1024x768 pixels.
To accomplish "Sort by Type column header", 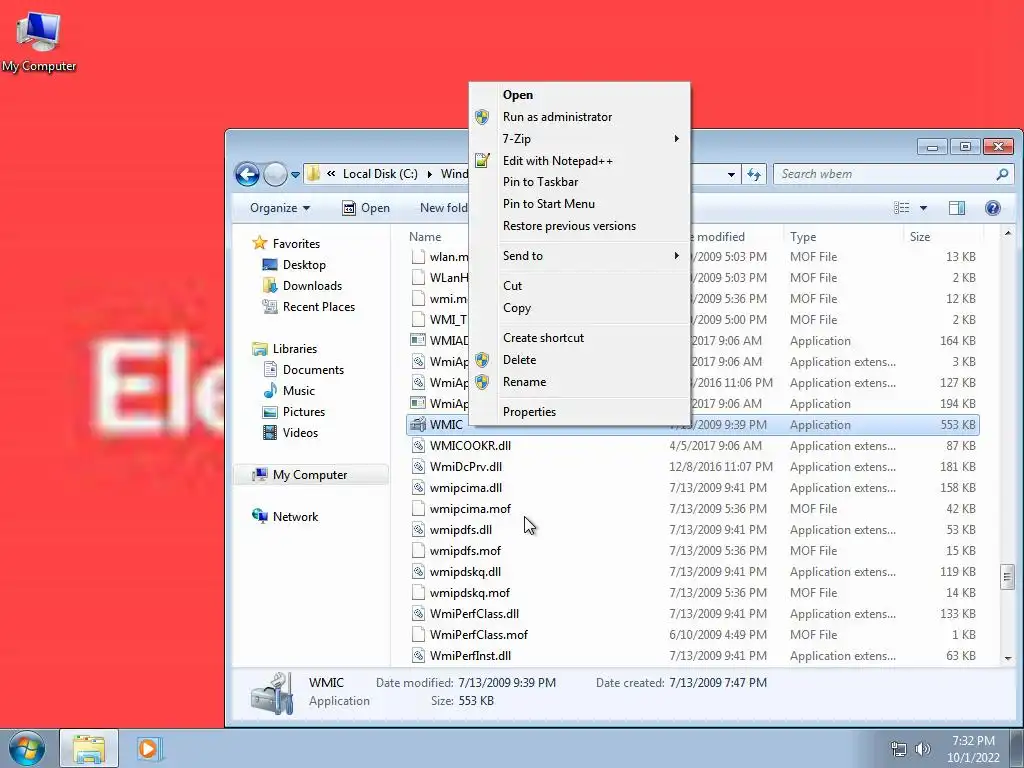I will coord(842,236).
